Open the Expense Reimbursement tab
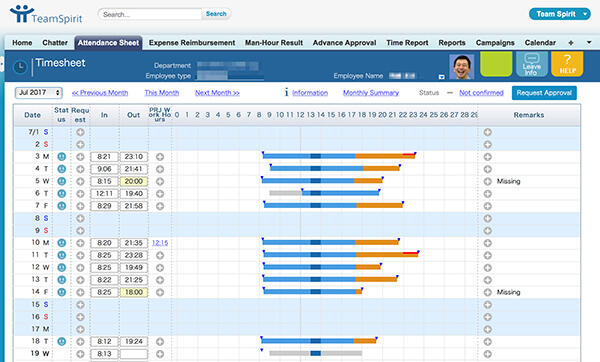 click(x=192, y=43)
